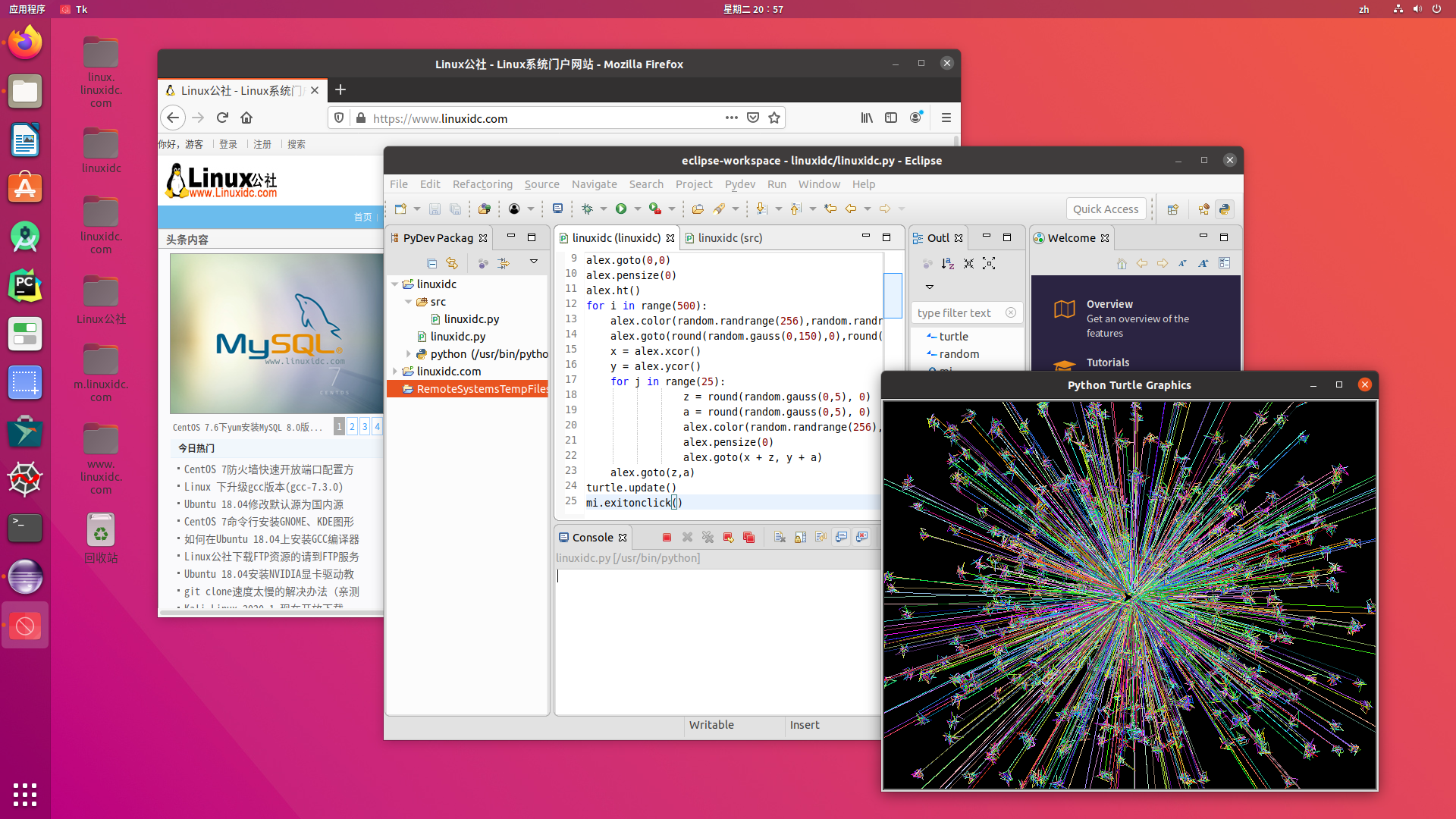Viewport: 1456px width, 819px height.
Task: Collapse the src folder in Package Explorer
Action: coord(409,301)
